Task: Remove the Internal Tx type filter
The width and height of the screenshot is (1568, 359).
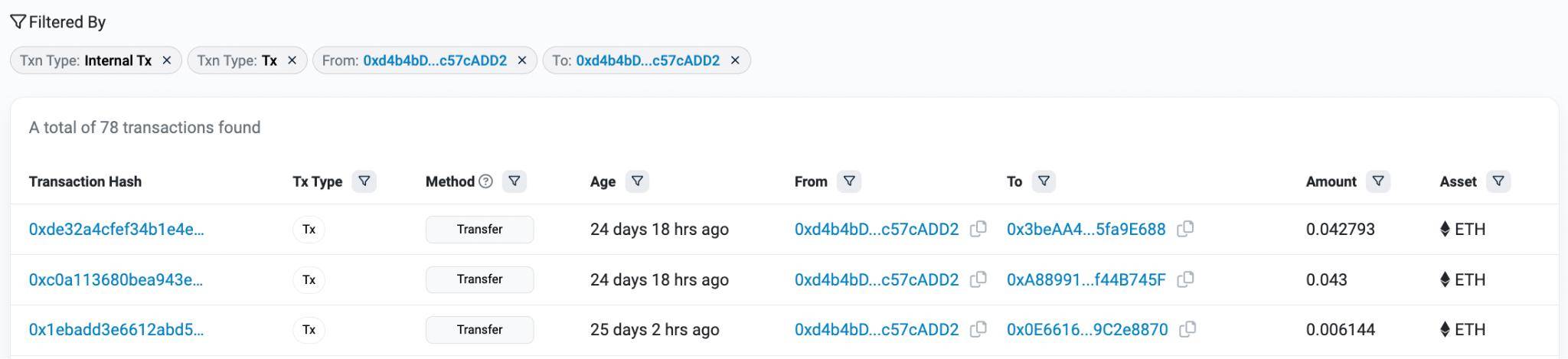Action: (x=166, y=60)
